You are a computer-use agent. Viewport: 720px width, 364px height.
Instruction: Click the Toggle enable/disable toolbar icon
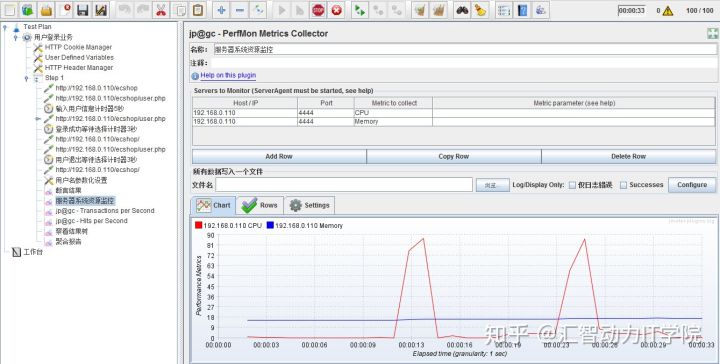[x=259, y=10]
